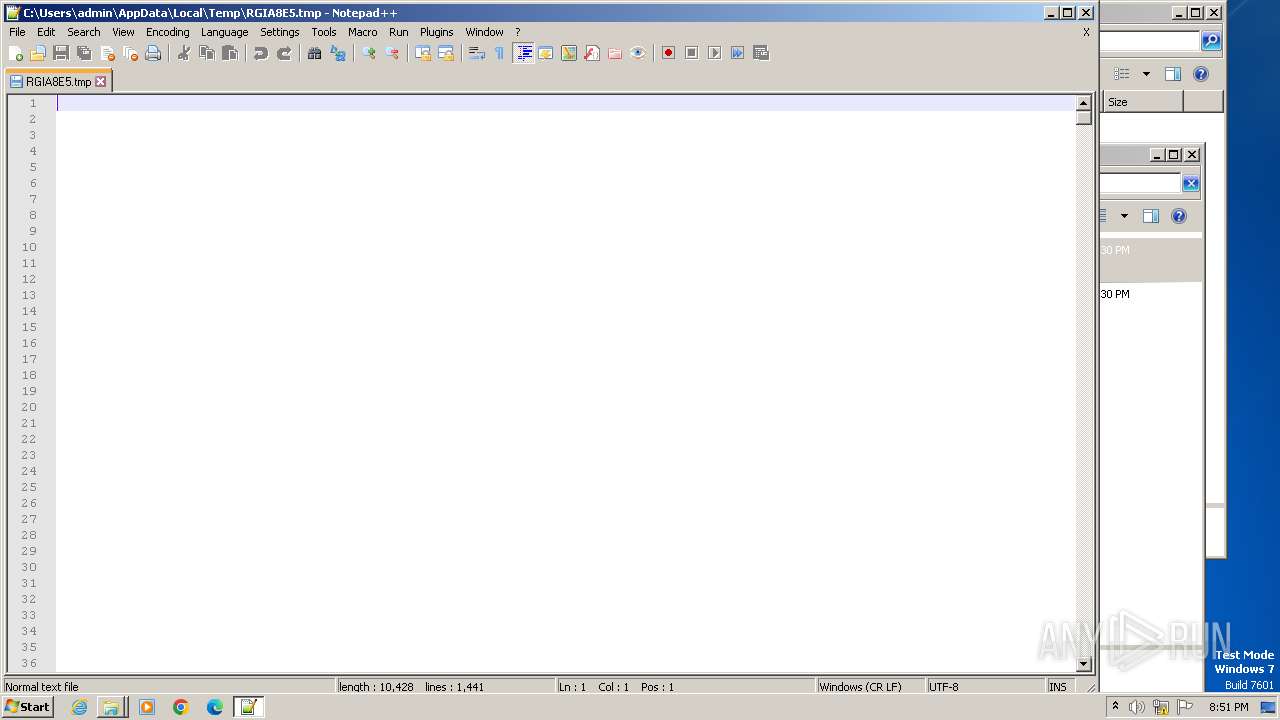
Task: Print the document using the printer icon
Action: click(153, 53)
